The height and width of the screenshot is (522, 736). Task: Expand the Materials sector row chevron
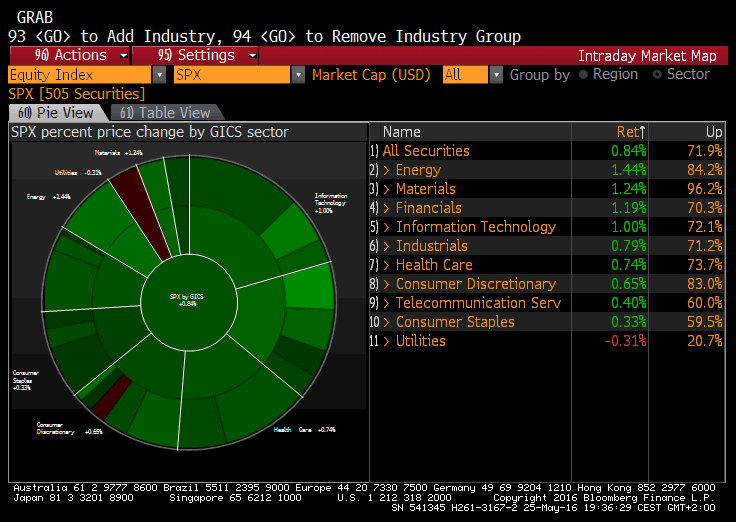click(x=386, y=189)
